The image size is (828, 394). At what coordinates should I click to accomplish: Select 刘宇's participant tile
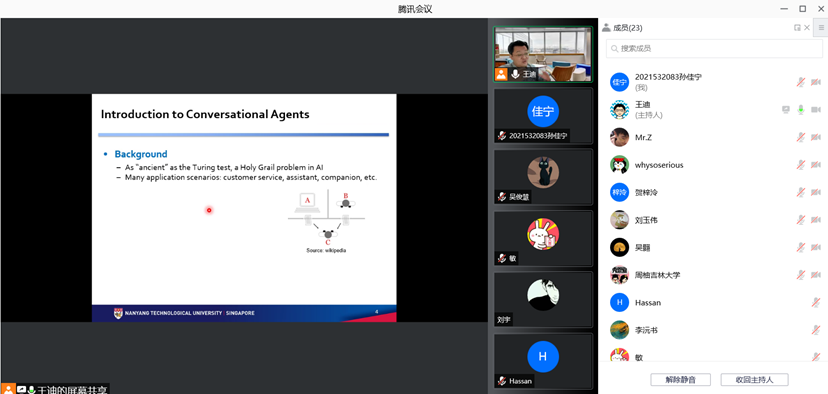pos(543,299)
